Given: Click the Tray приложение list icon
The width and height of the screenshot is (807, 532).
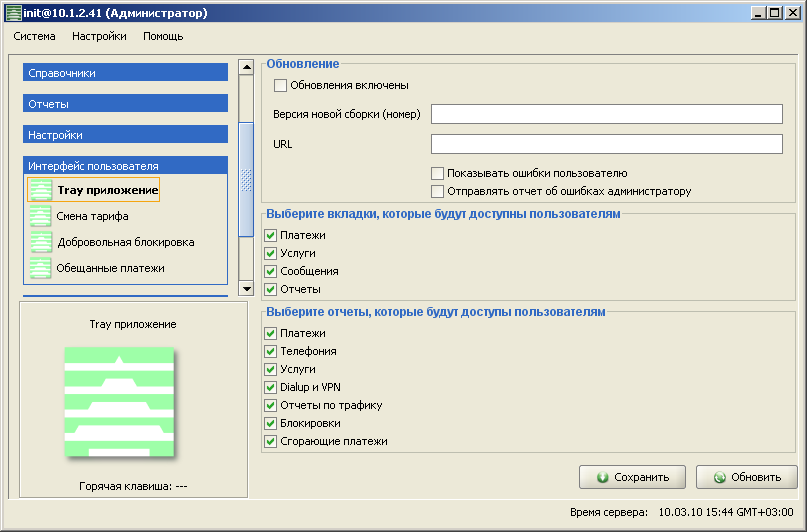Looking at the screenshot, I should point(41,190).
